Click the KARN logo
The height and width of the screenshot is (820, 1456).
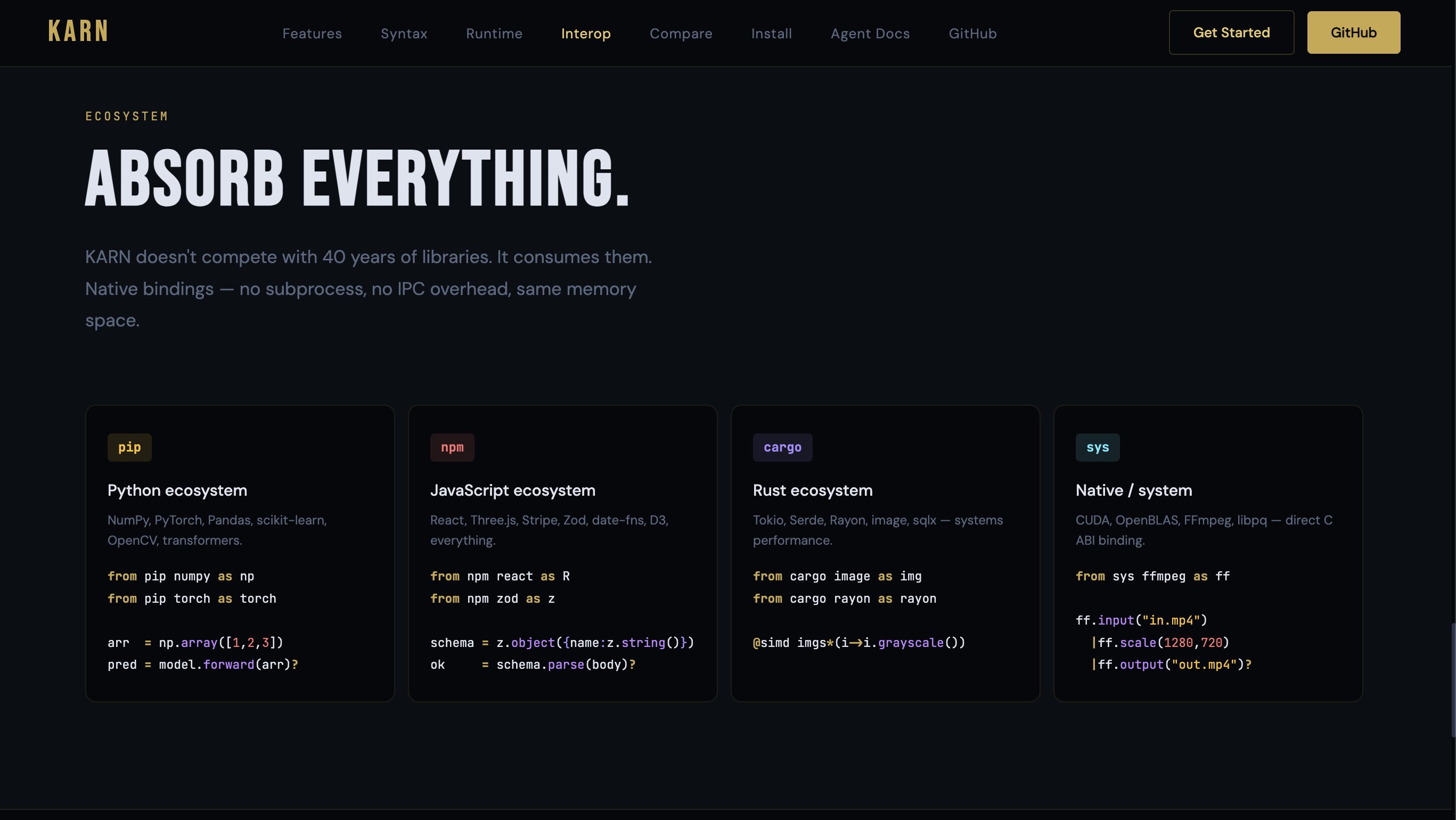tap(78, 31)
